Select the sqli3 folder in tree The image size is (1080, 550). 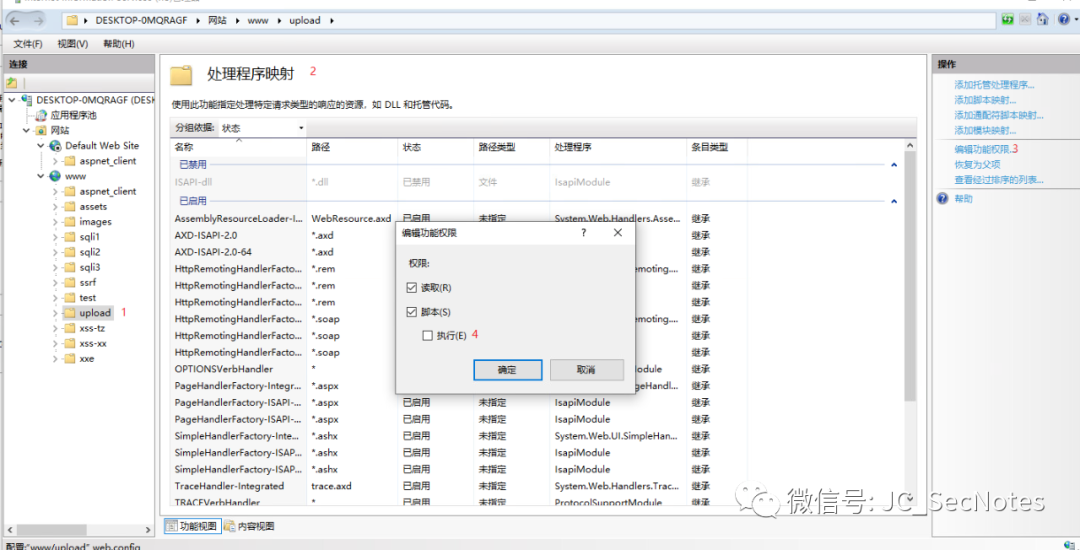[x=90, y=267]
